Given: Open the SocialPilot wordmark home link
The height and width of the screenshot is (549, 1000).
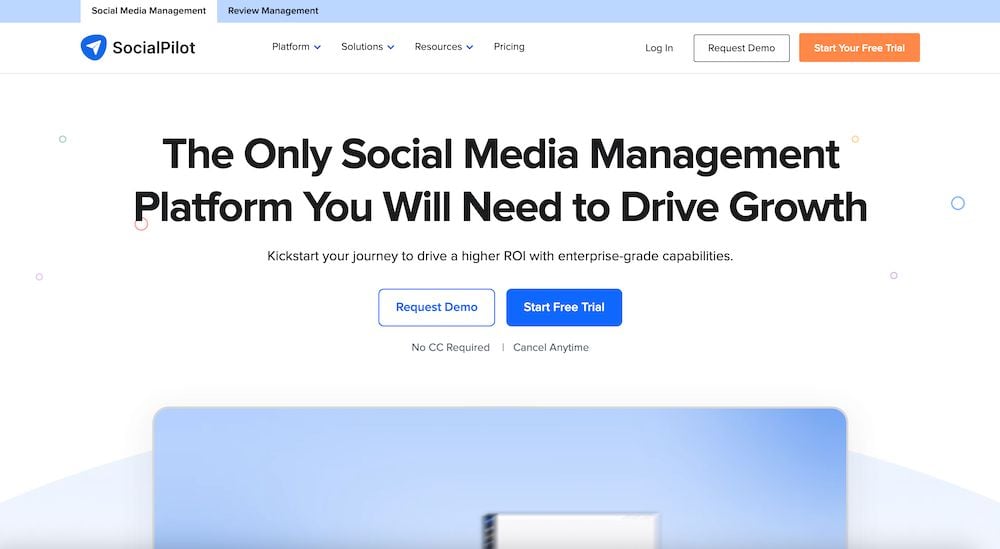Looking at the screenshot, I should pos(154,48).
